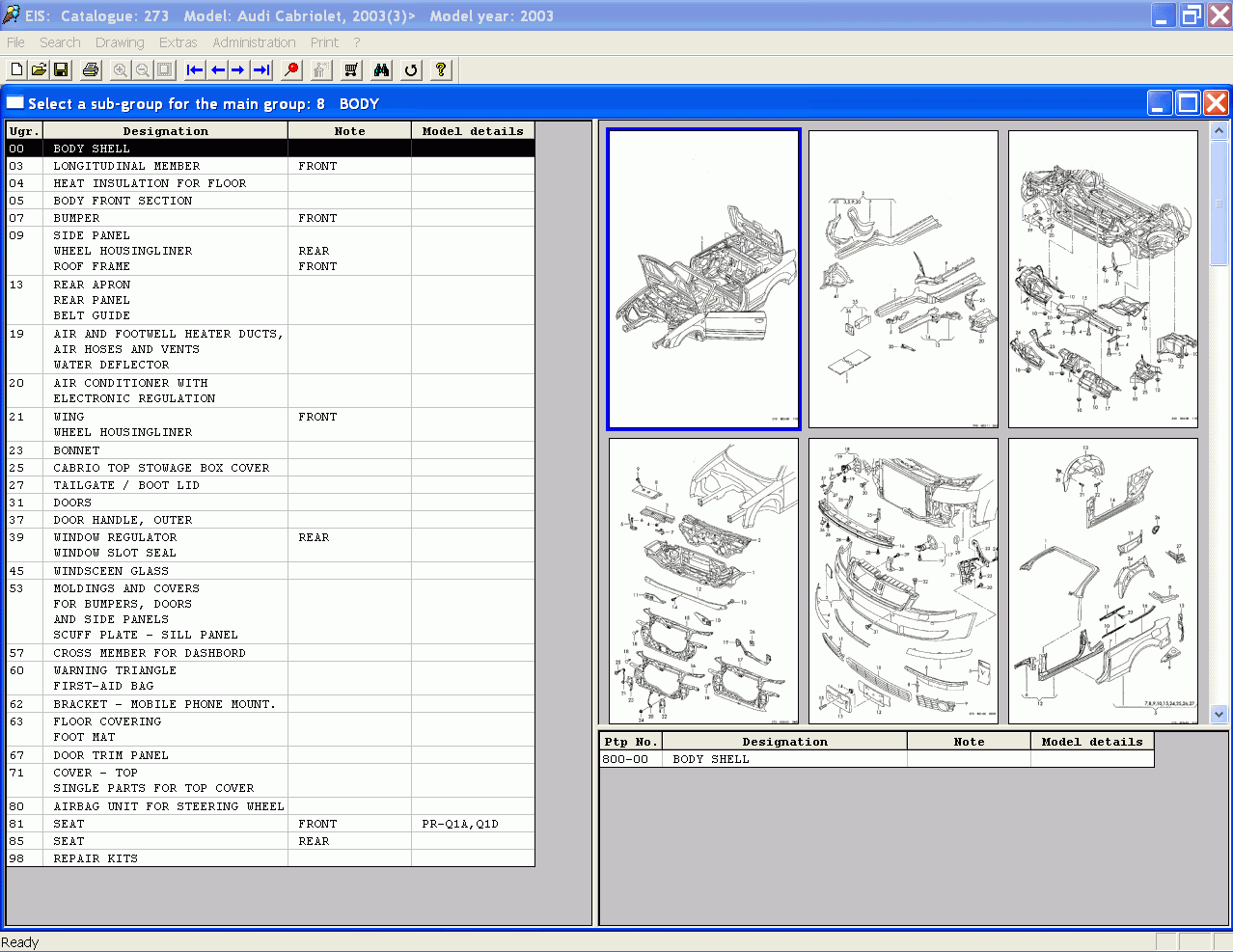
Task: Select the WARNING TRIANGLE sub-group
Action: coord(270,678)
